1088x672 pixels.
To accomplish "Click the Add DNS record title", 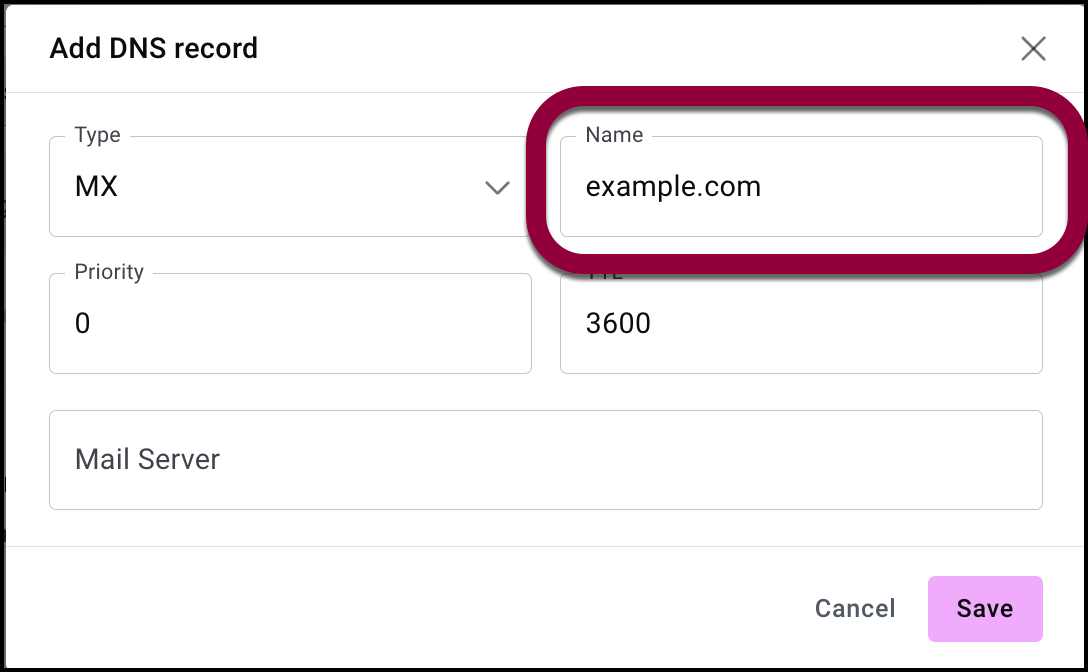I will (154, 48).
